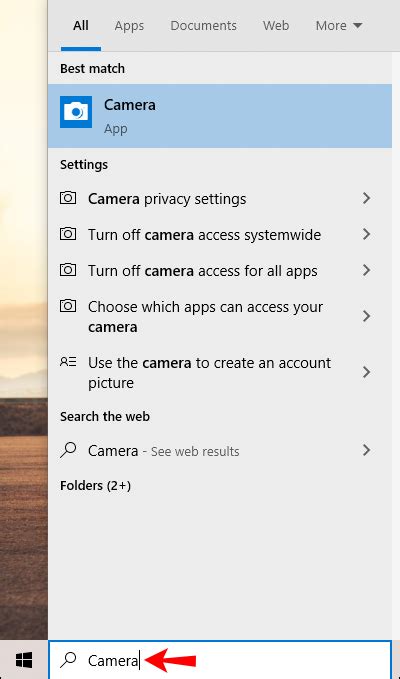
Task: Open Turn off camera access systemwide
Action: [x=220, y=235]
